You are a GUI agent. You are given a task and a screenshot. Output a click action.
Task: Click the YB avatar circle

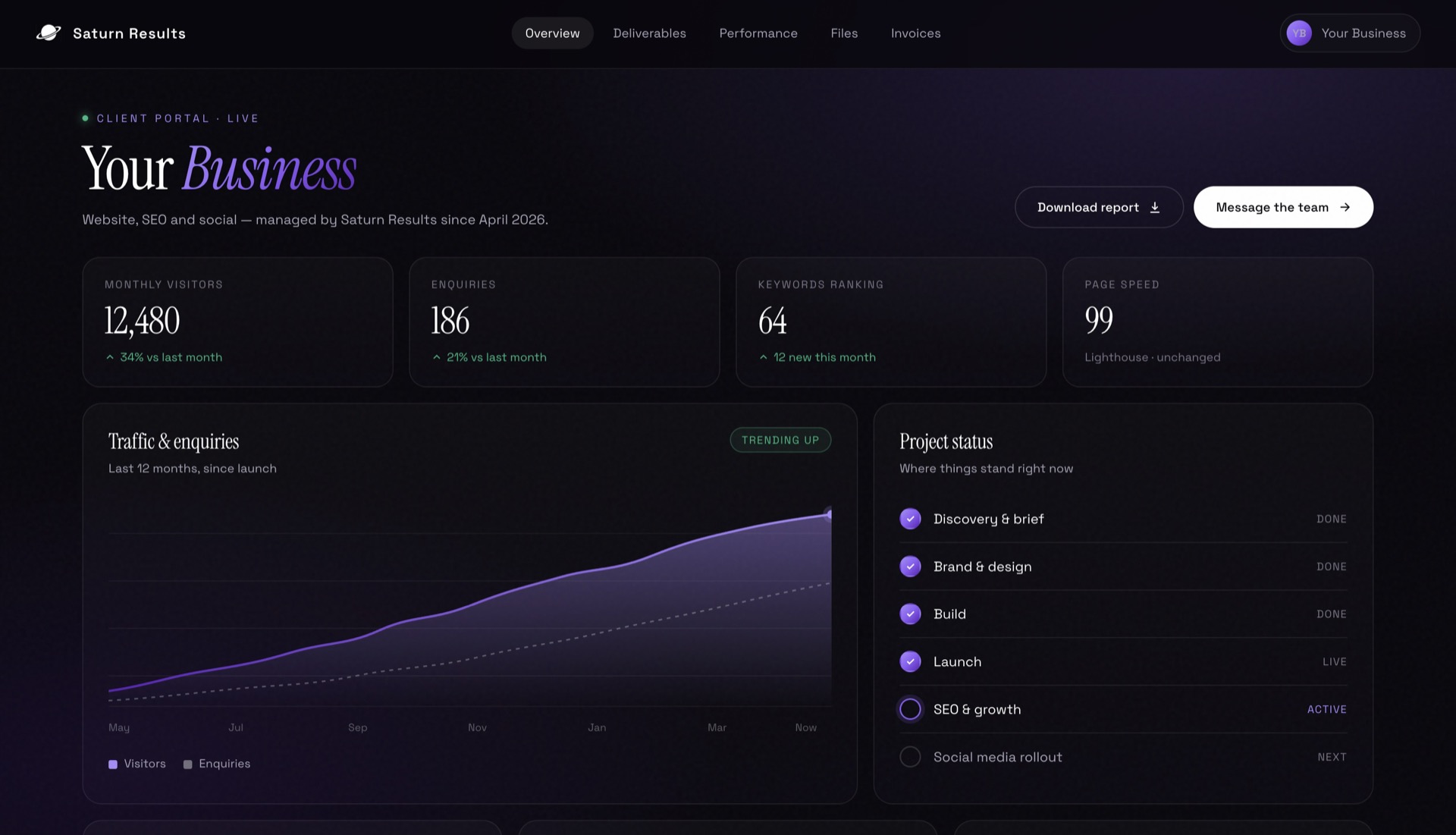pos(1299,33)
